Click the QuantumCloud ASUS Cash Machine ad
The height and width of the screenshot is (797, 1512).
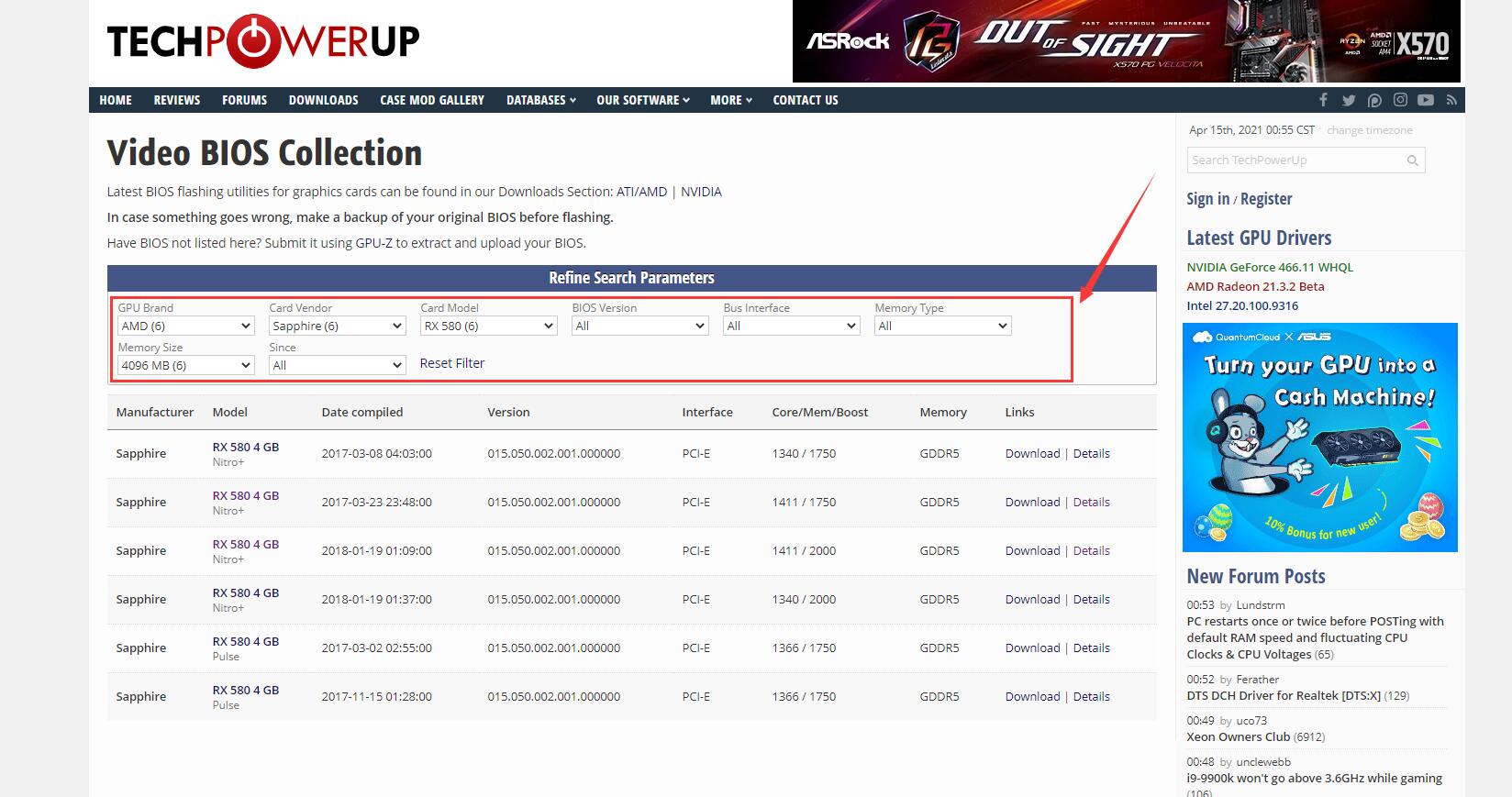pyautogui.click(x=1320, y=437)
